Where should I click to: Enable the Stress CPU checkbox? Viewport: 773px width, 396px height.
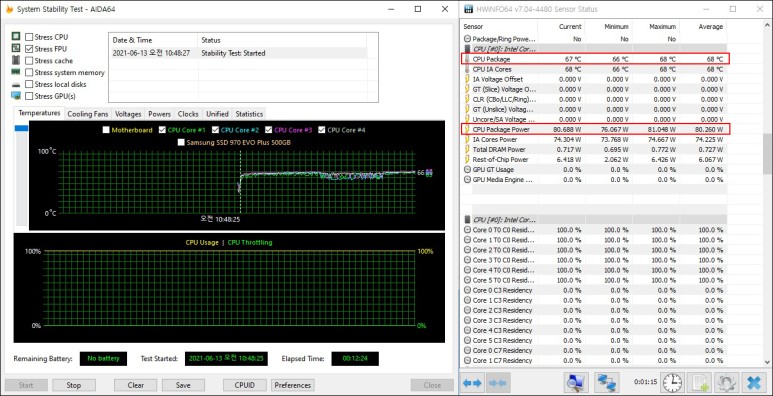click(x=29, y=37)
